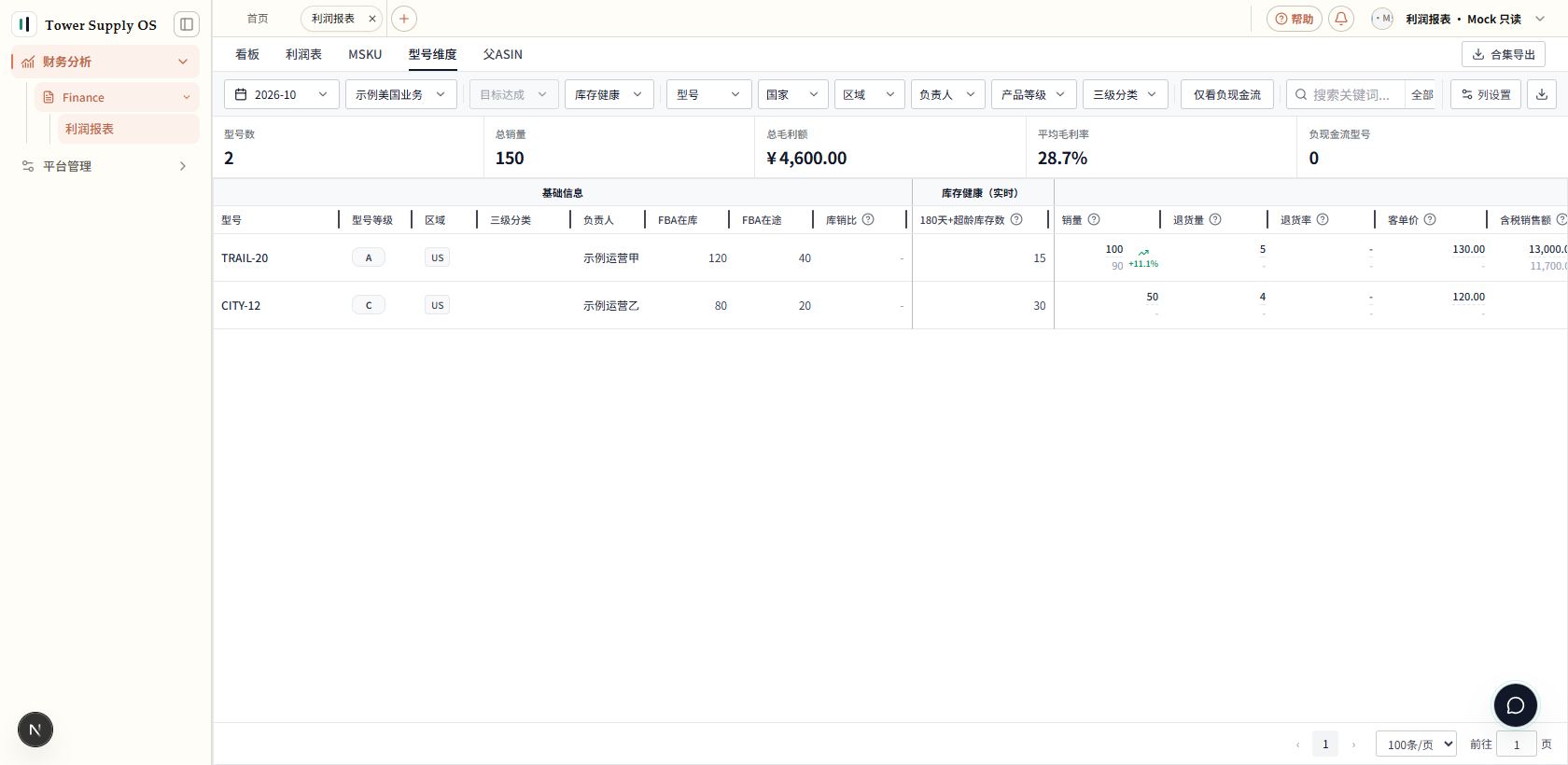Show help tooltip for 销量 column
This screenshot has height=765, width=1568.
tap(1094, 219)
